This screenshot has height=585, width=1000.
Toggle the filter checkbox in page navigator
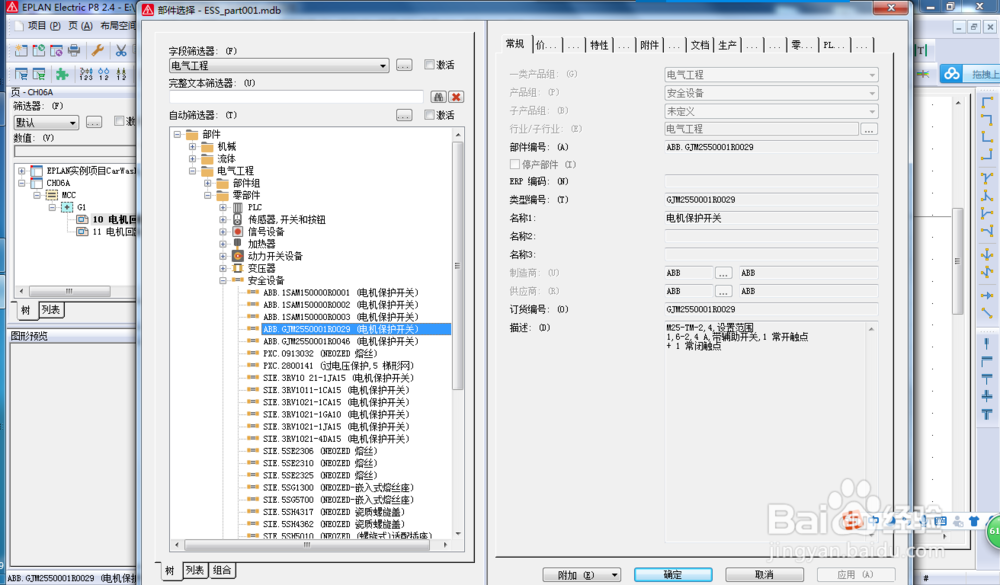pos(119,121)
